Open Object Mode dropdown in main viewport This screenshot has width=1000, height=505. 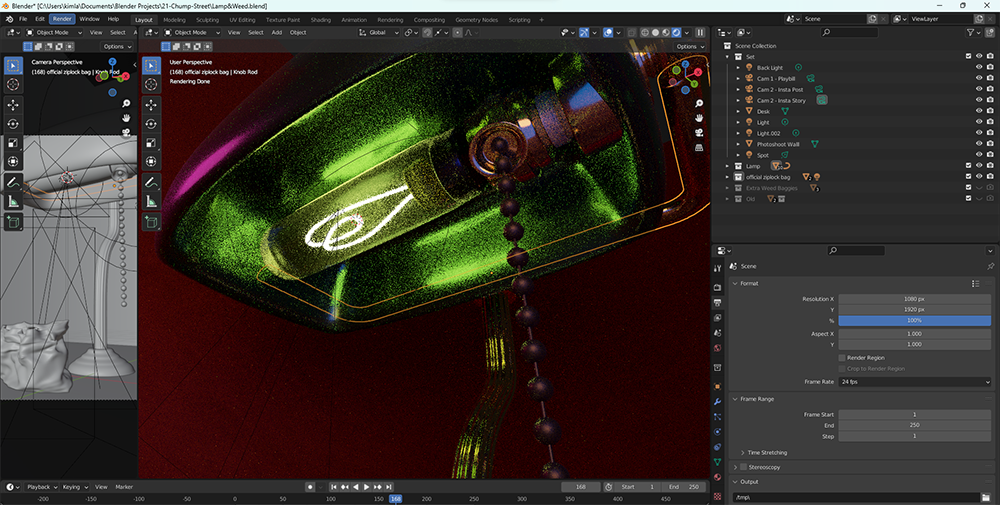click(192, 33)
